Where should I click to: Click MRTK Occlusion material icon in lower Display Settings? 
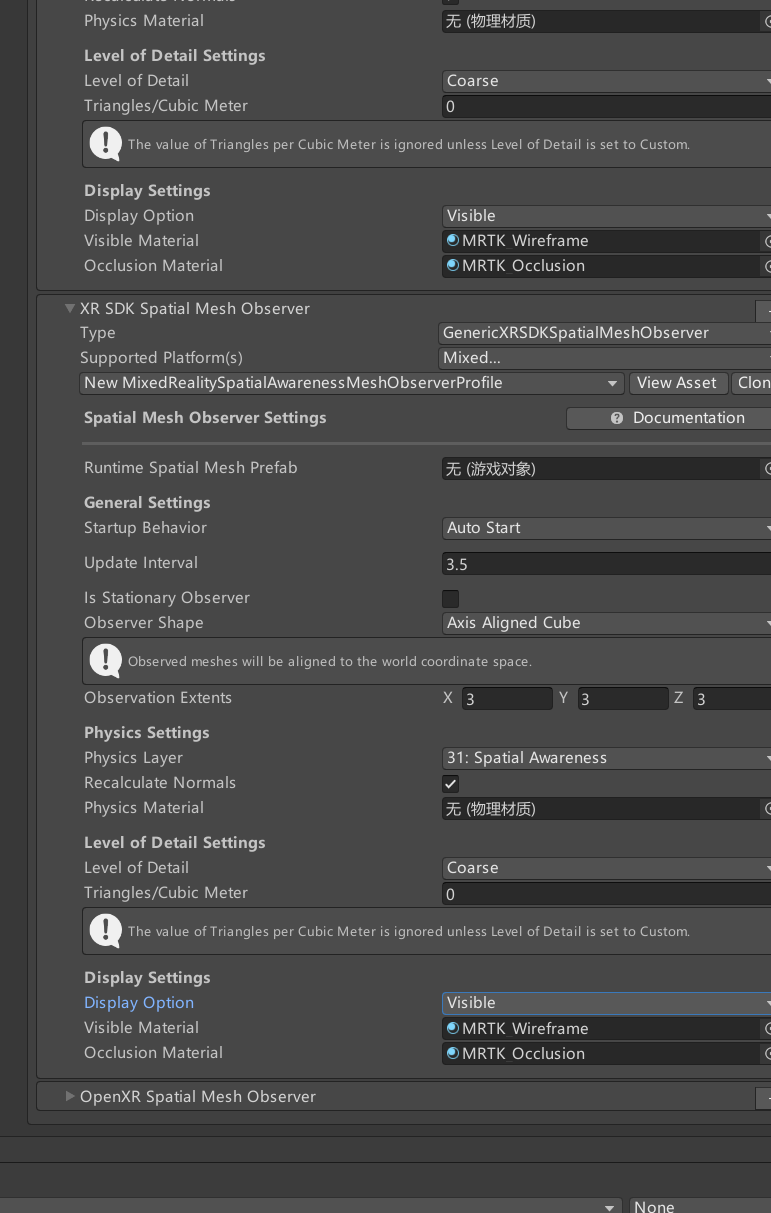(x=453, y=1053)
